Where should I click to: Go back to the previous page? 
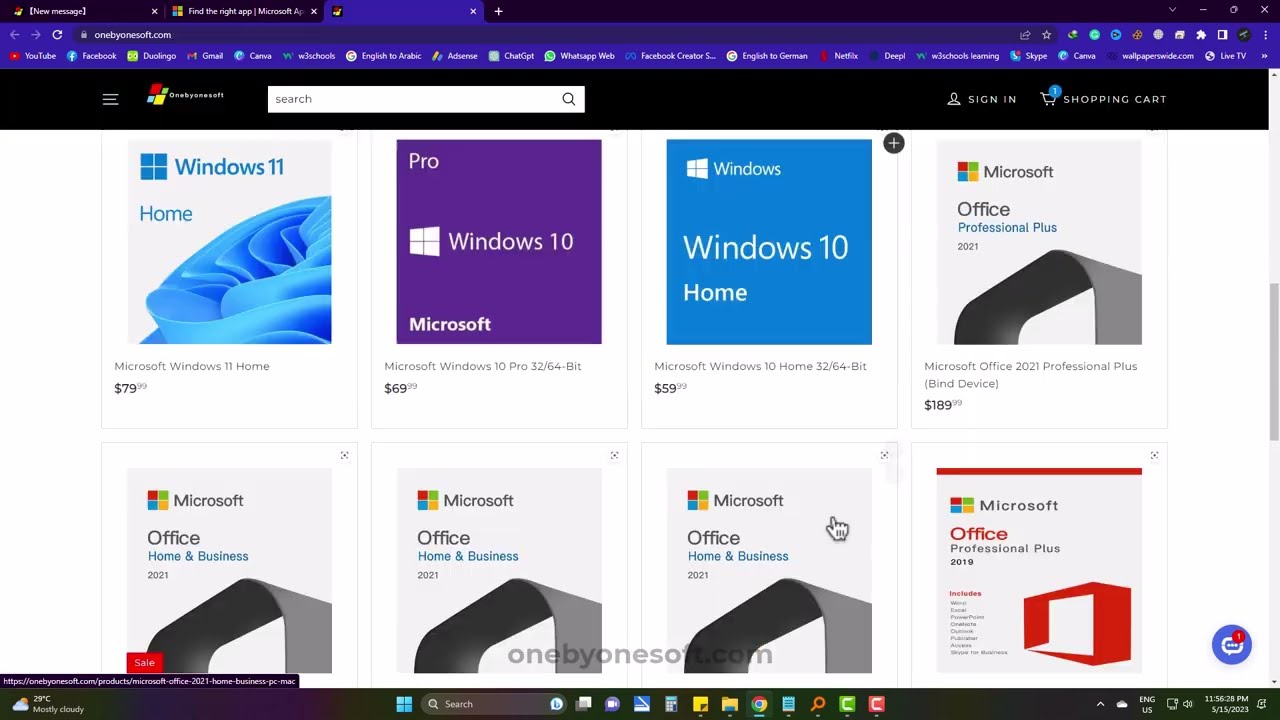[15, 34]
